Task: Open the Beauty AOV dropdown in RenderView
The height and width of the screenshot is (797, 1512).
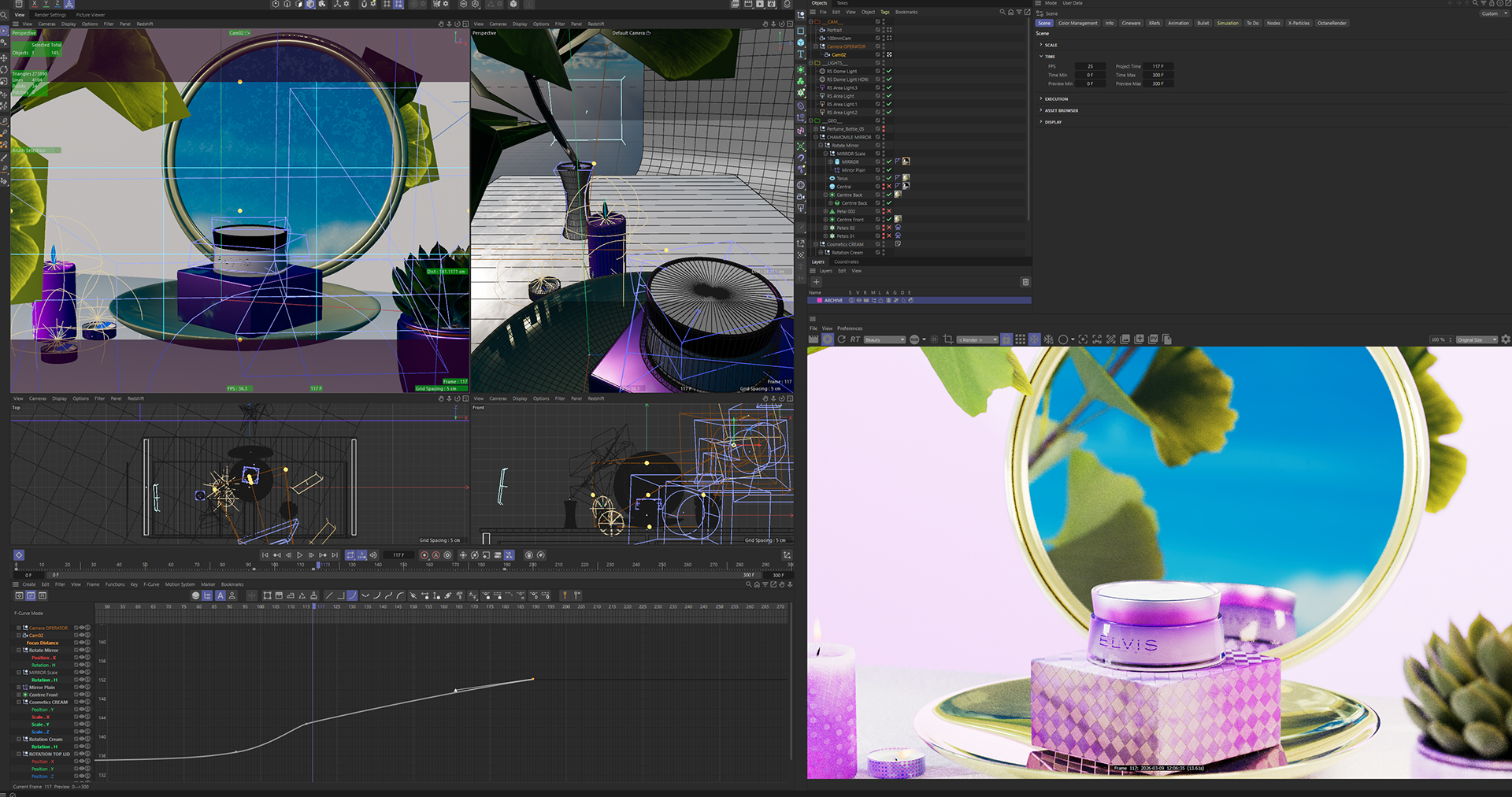Action: click(885, 339)
